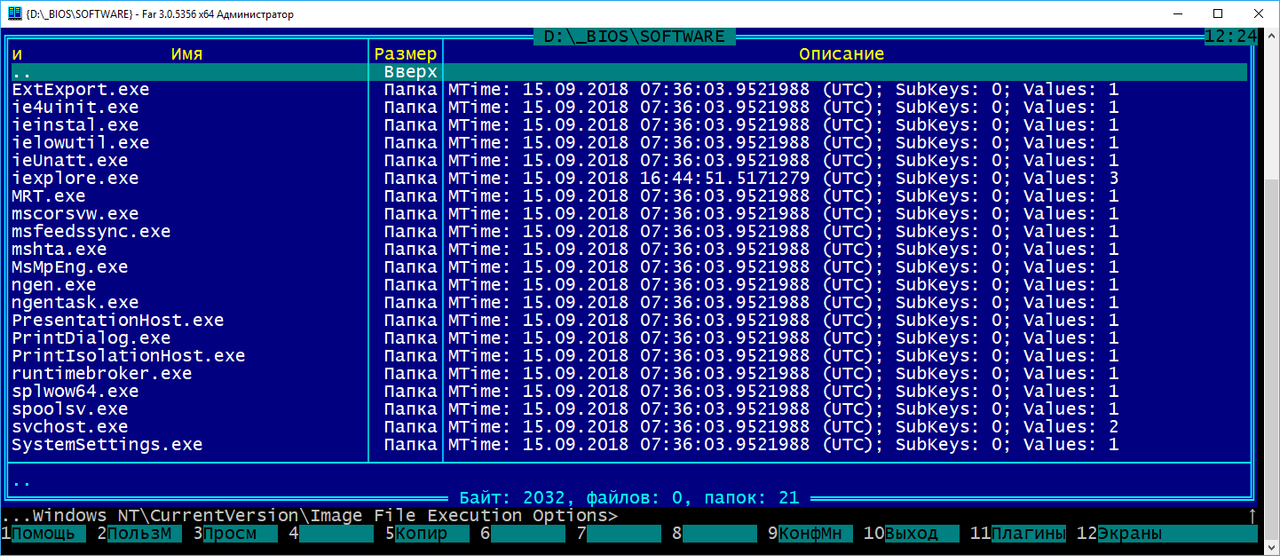
Task: Click the Описание column header
Action: click(x=841, y=54)
